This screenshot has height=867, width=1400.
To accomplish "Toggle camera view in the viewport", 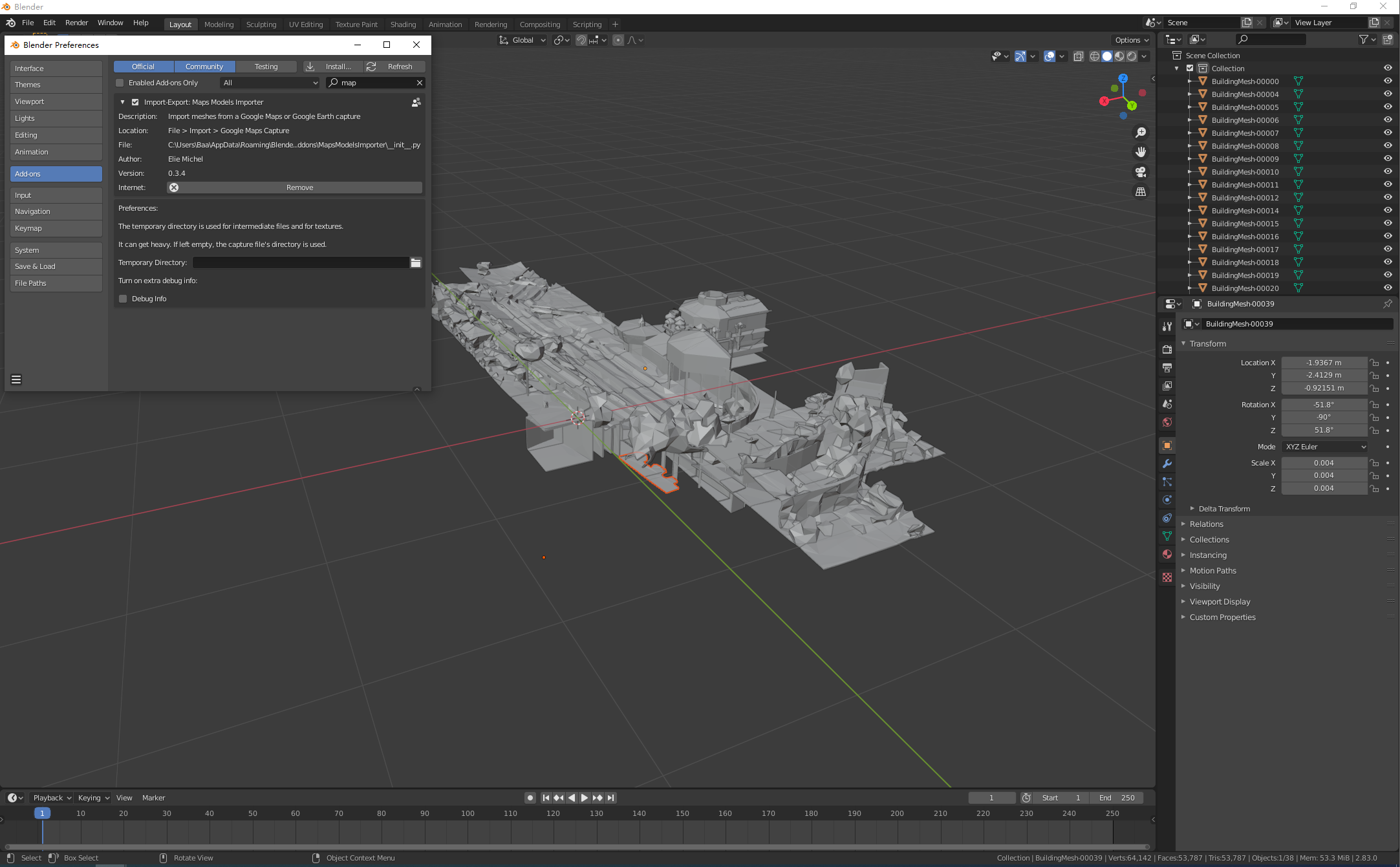I will pyautogui.click(x=1141, y=172).
